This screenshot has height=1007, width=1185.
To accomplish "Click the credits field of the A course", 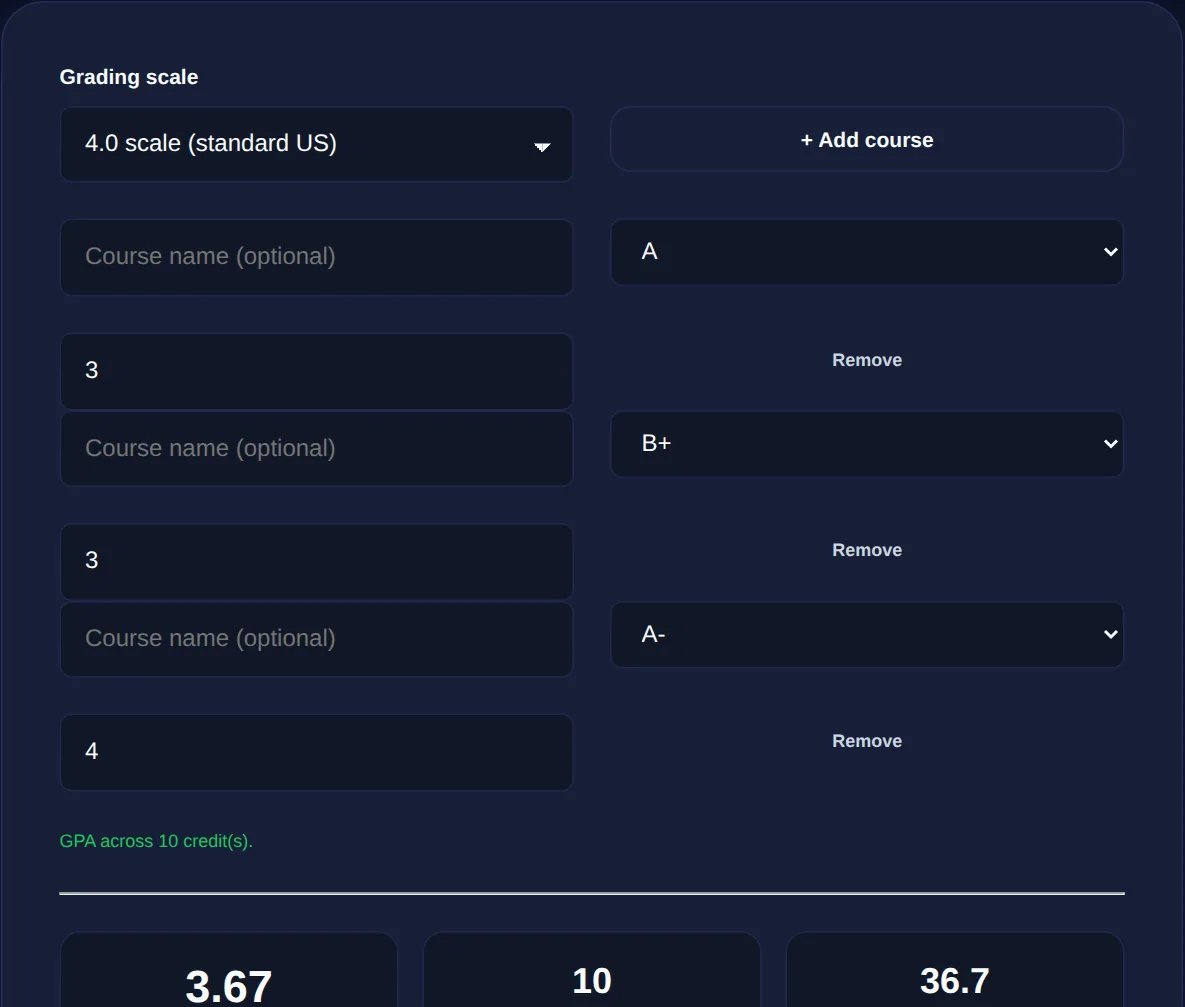I will (x=316, y=370).
